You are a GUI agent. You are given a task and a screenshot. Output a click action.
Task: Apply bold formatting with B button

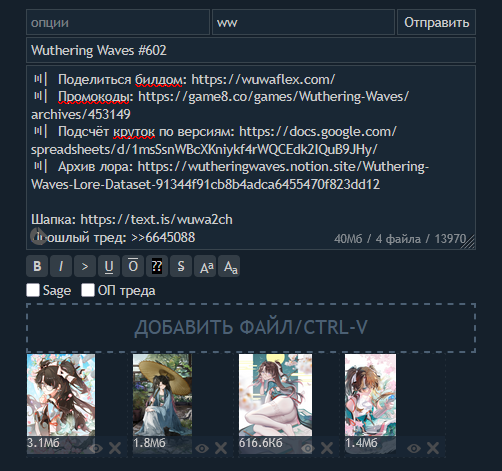(x=37, y=266)
